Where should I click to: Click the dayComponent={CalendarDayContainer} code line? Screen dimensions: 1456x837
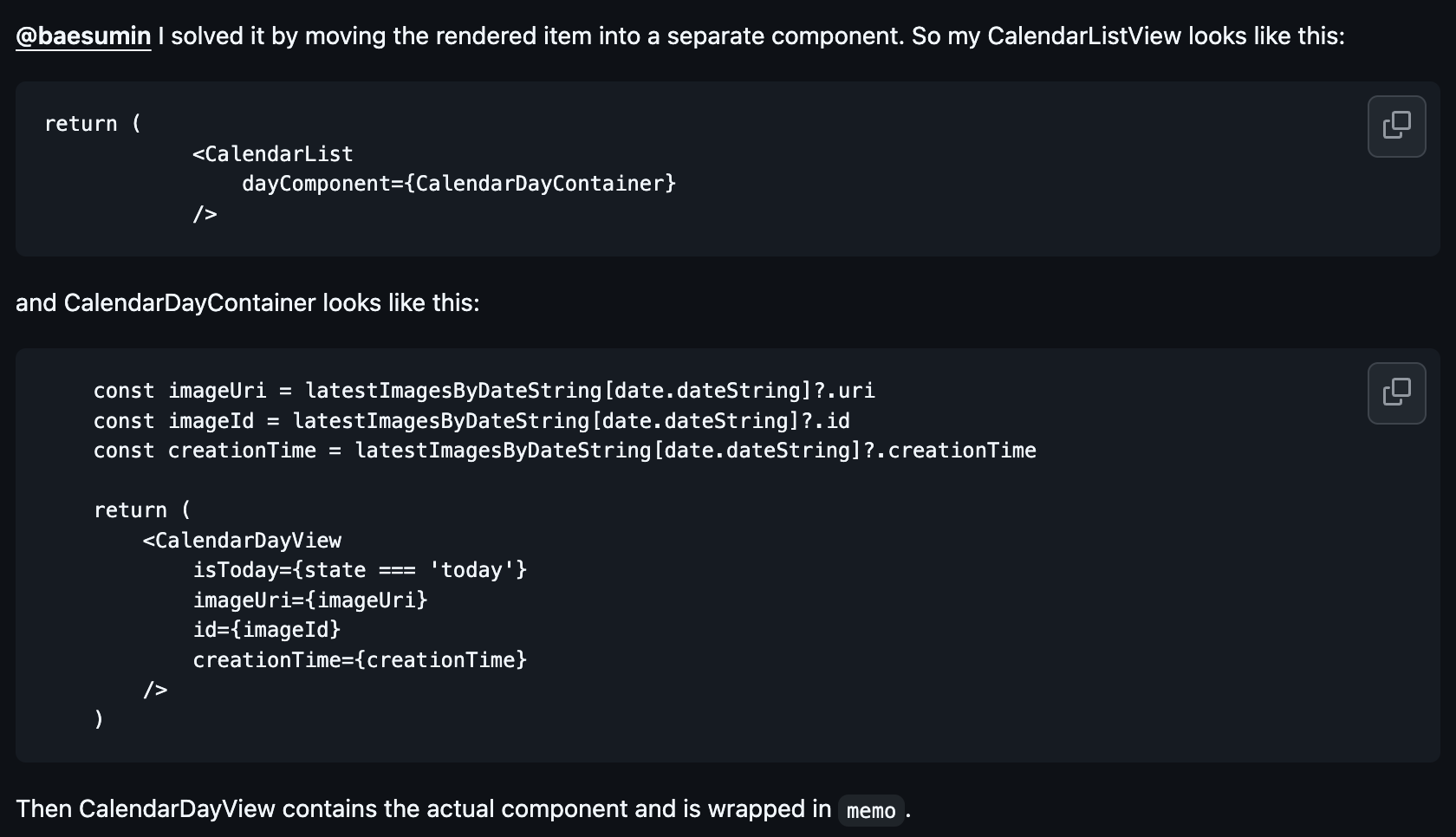(x=458, y=184)
